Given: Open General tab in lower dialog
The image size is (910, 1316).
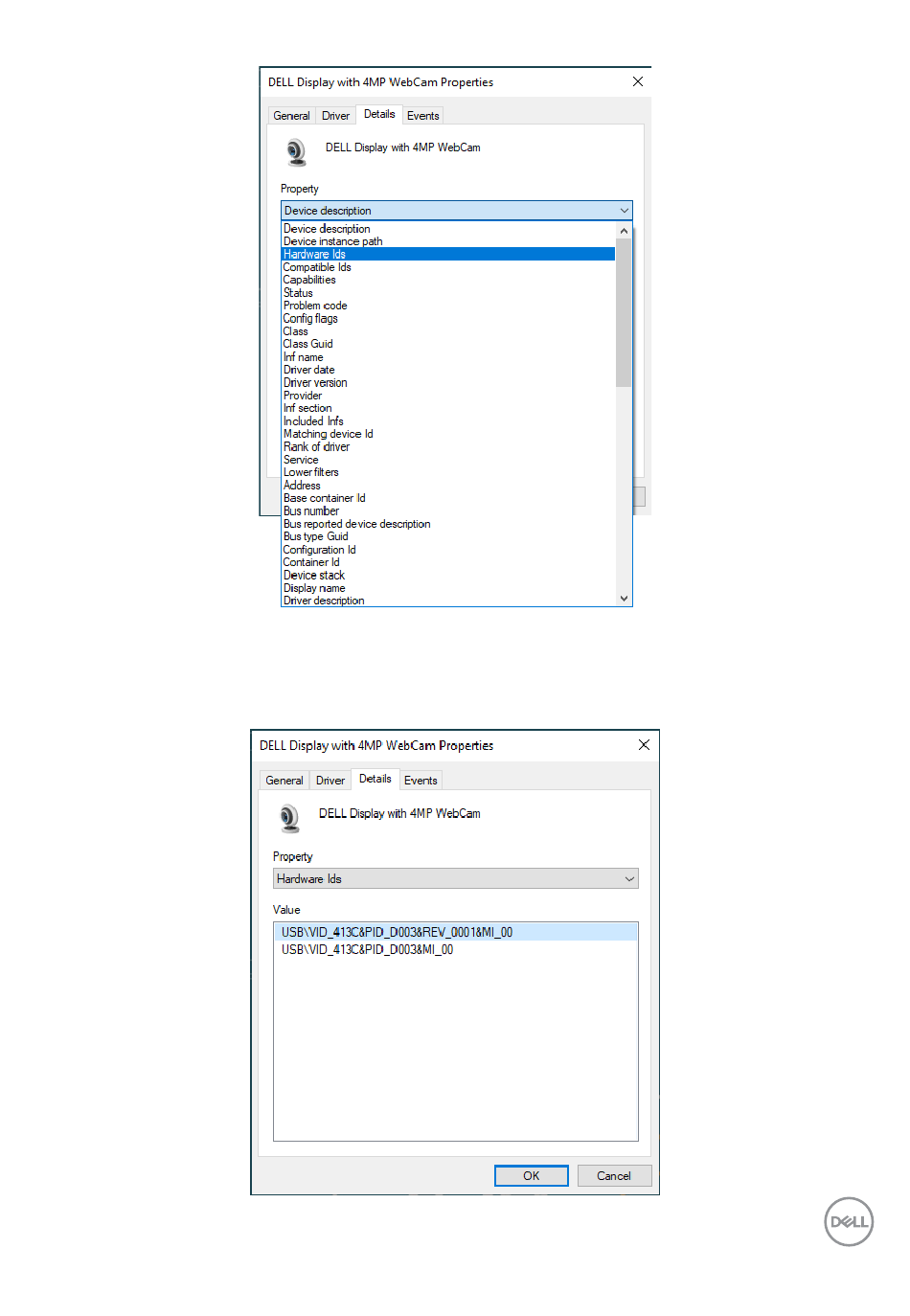Looking at the screenshot, I should point(284,781).
